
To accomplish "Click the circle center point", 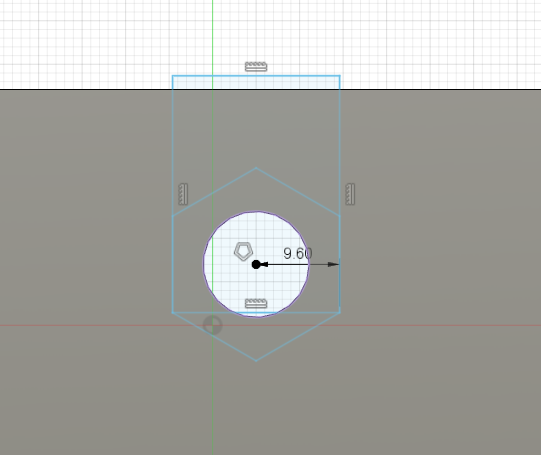I will coord(256,265).
